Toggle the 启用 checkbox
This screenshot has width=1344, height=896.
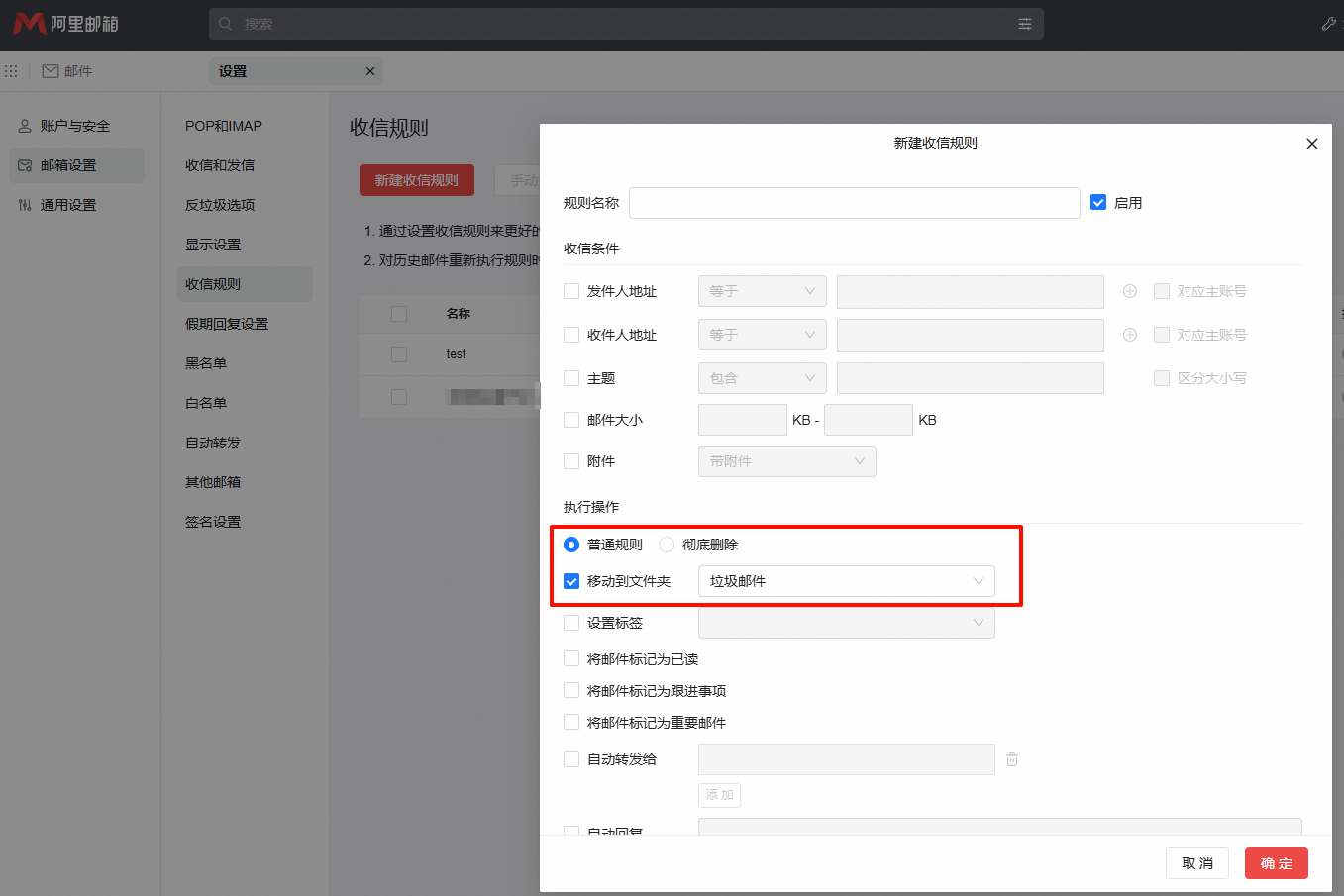pos(1098,202)
